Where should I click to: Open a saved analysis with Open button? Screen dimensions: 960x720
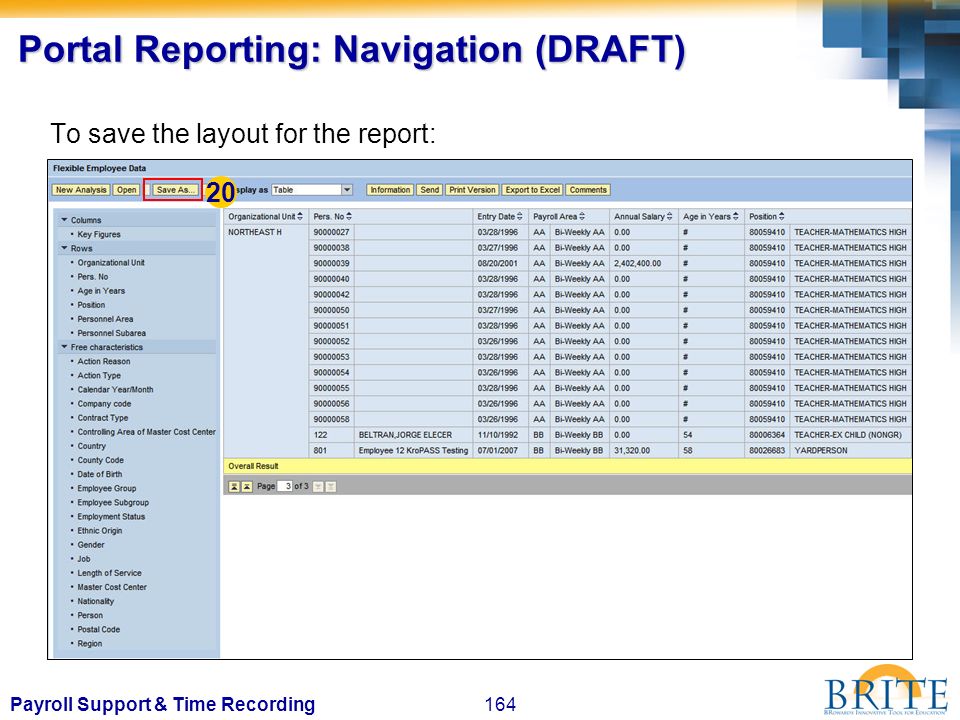pyautogui.click(x=127, y=190)
